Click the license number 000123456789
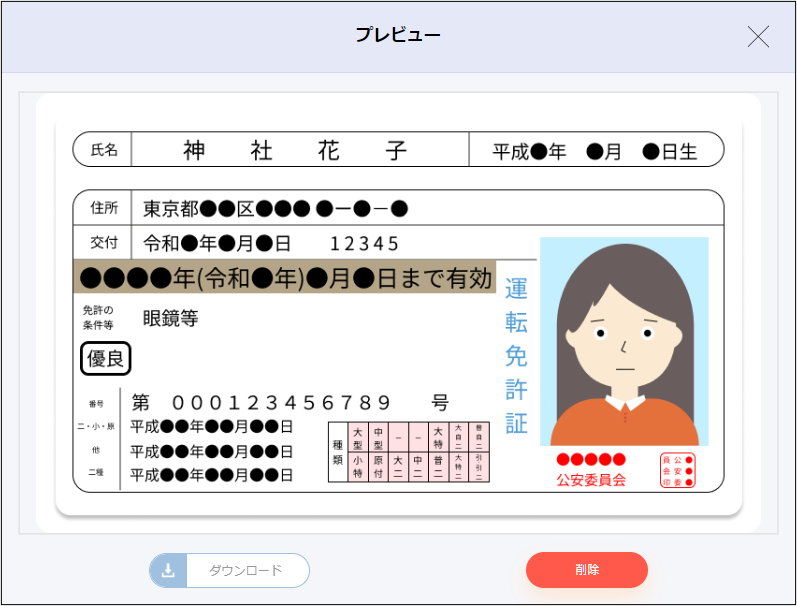Viewport: 797px width, 606px height. (280, 403)
